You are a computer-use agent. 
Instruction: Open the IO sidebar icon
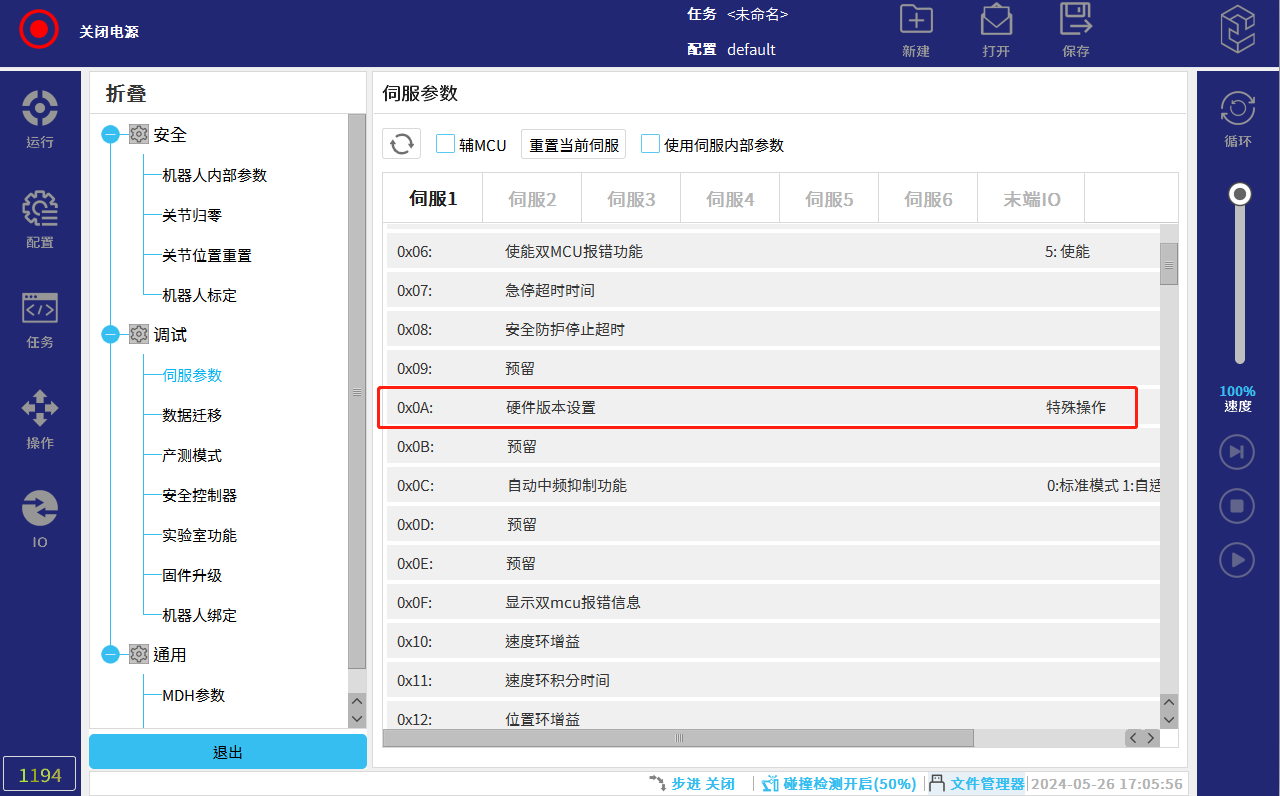pos(40,508)
